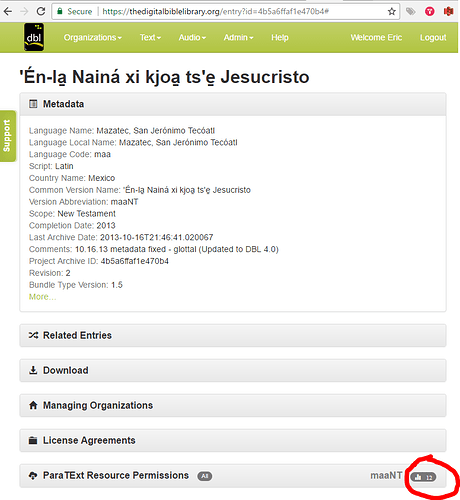Click the shuffle icon beside Related Entries
The width and height of the screenshot is (460, 500).
[x=33, y=335]
